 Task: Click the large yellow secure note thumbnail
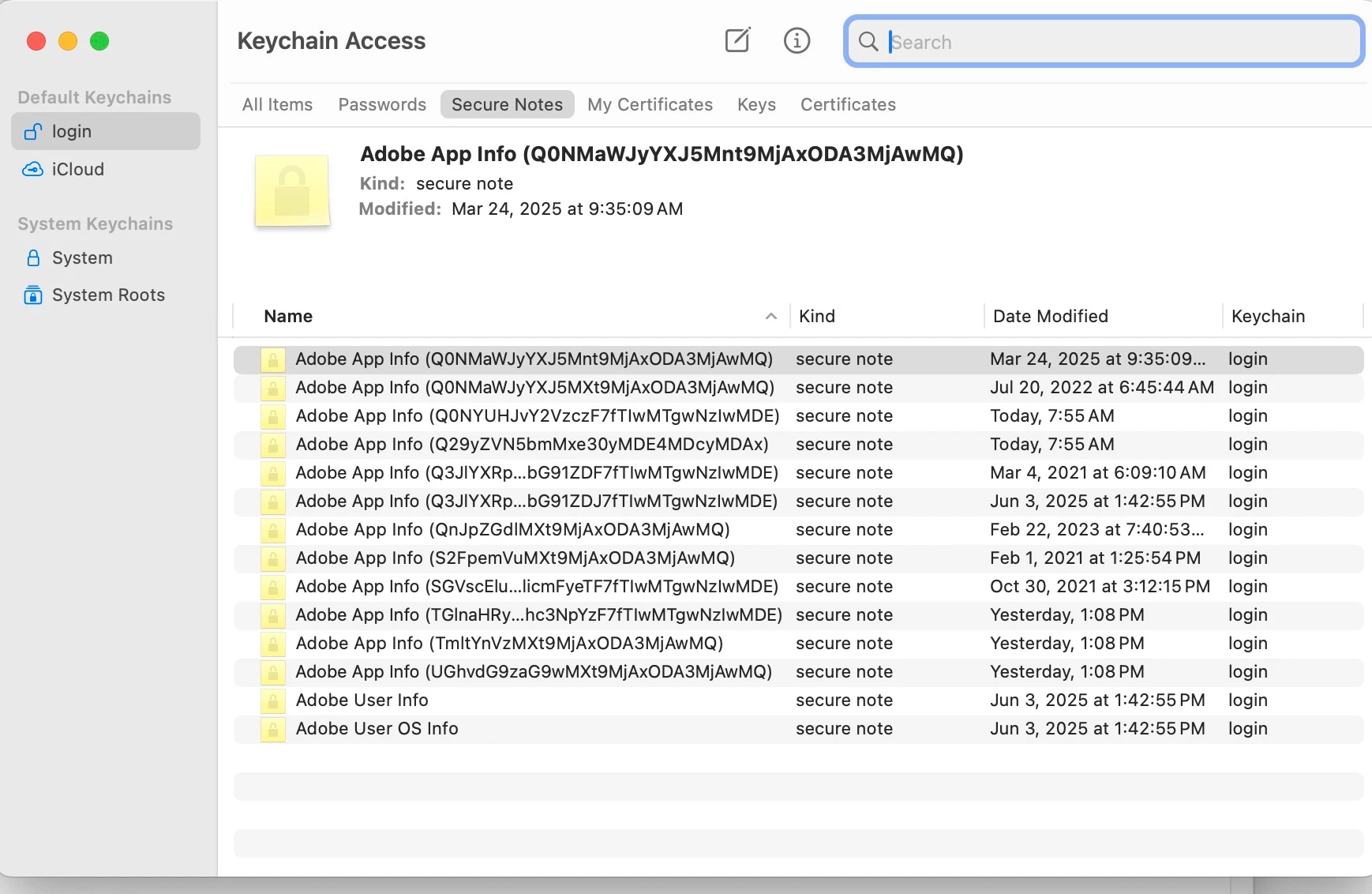[x=292, y=191]
